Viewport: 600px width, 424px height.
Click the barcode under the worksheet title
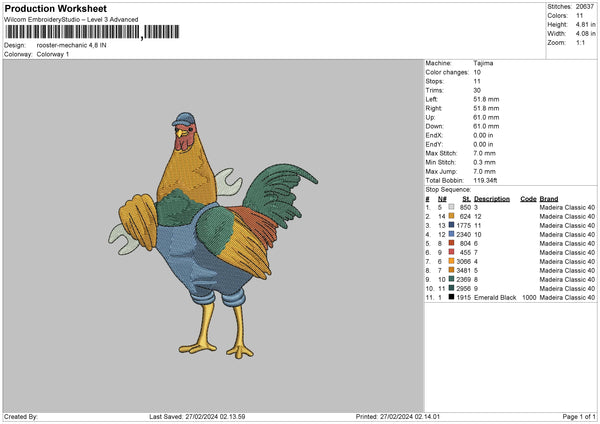[x=92, y=32]
